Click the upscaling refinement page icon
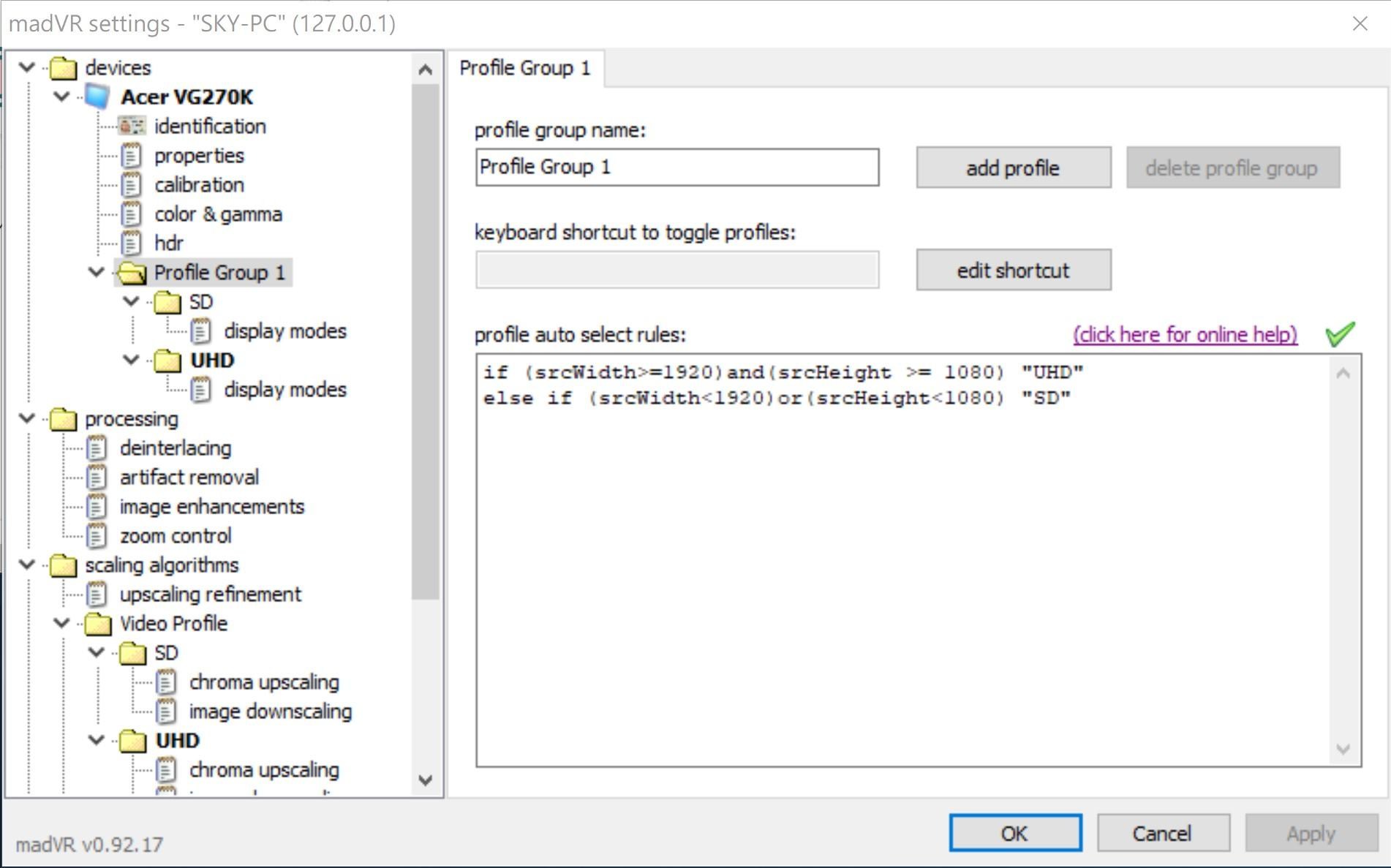Screen dimensions: 1391x868 [x=97, y=594]
